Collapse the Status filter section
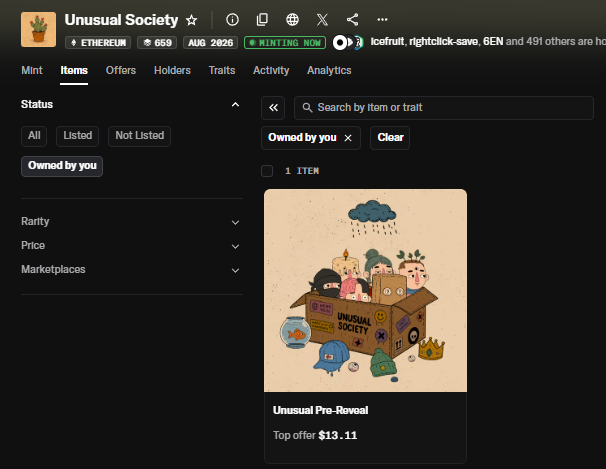Viewport: 606px width, 469px height. (x=235, y=104)
